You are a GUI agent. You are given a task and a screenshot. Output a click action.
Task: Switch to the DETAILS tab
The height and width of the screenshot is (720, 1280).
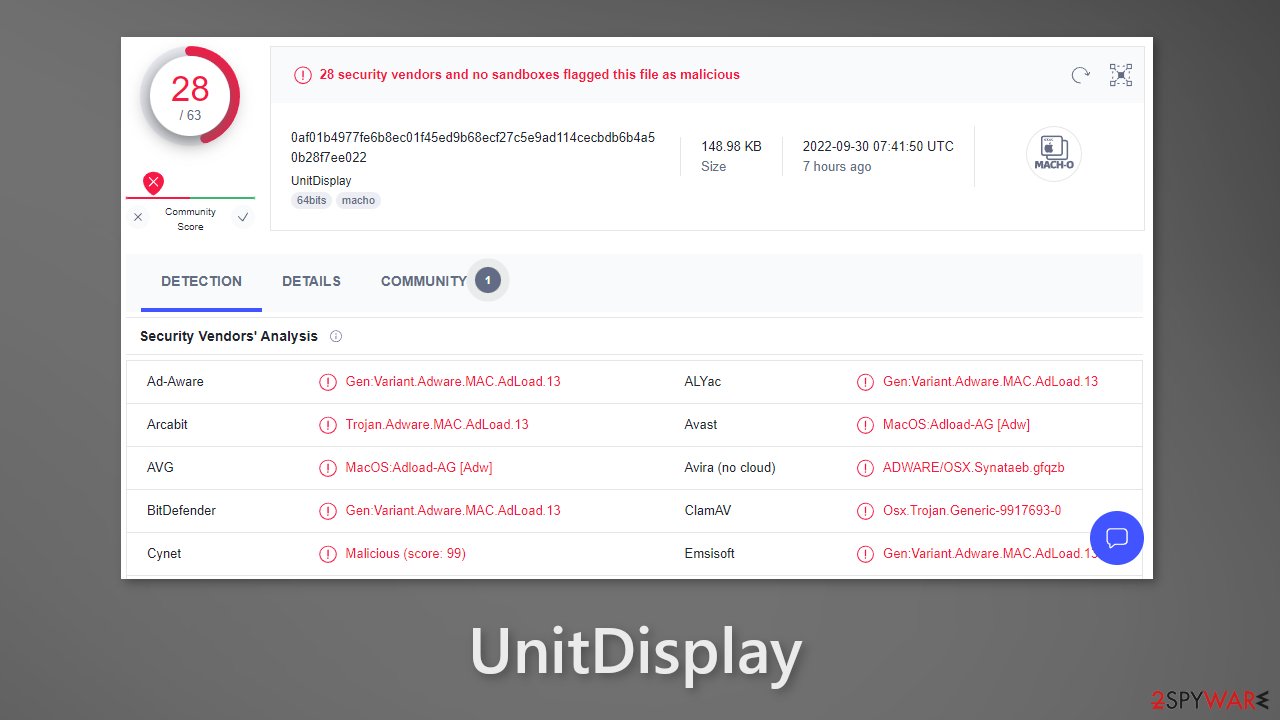[311, 281]
